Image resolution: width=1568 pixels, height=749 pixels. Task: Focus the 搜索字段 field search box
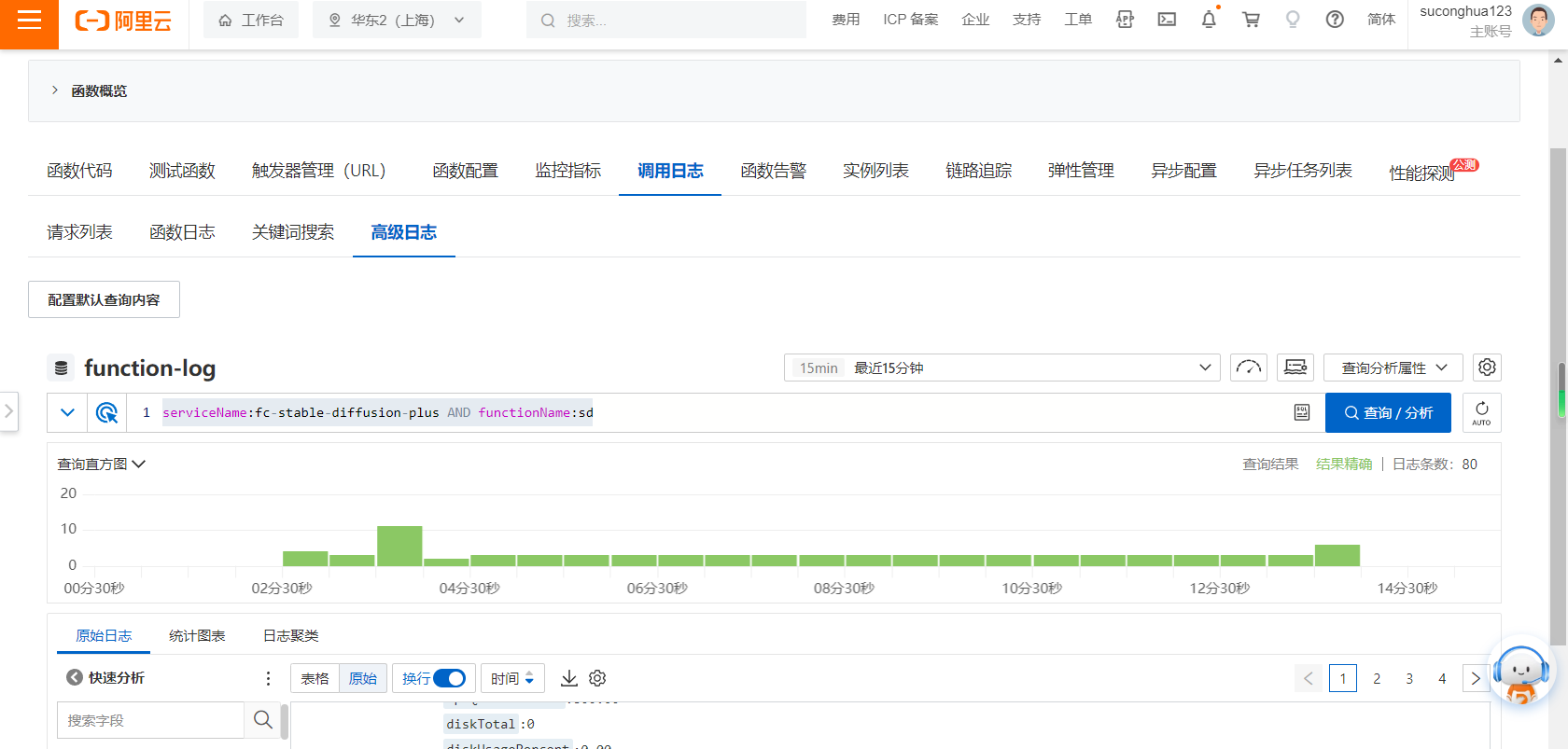(x=150, y=720)
